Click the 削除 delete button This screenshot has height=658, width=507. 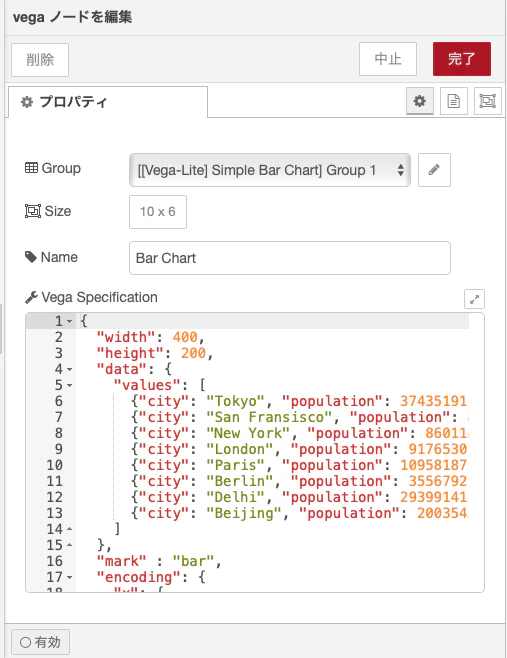40,60
